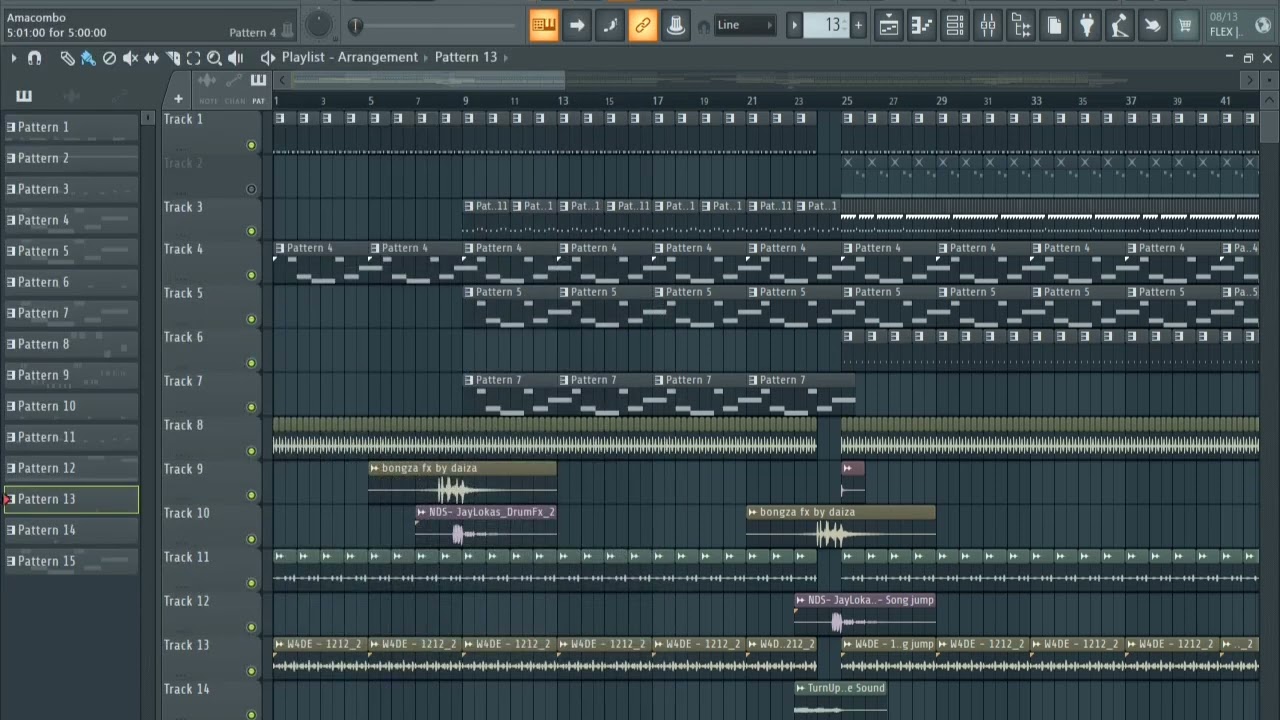
Task: Open pattern selector arrow beside 13
Action: point(795,25)
